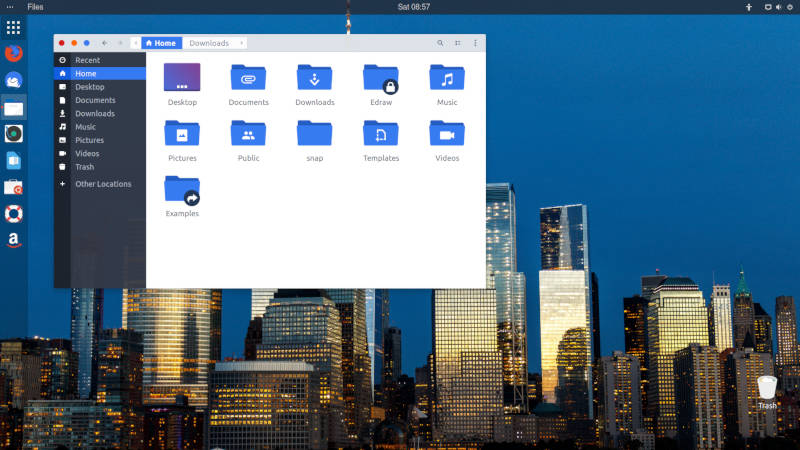Click the left path-scroll chevron before Home
Viewport: 800px width, 450px height.
point(136,43)
